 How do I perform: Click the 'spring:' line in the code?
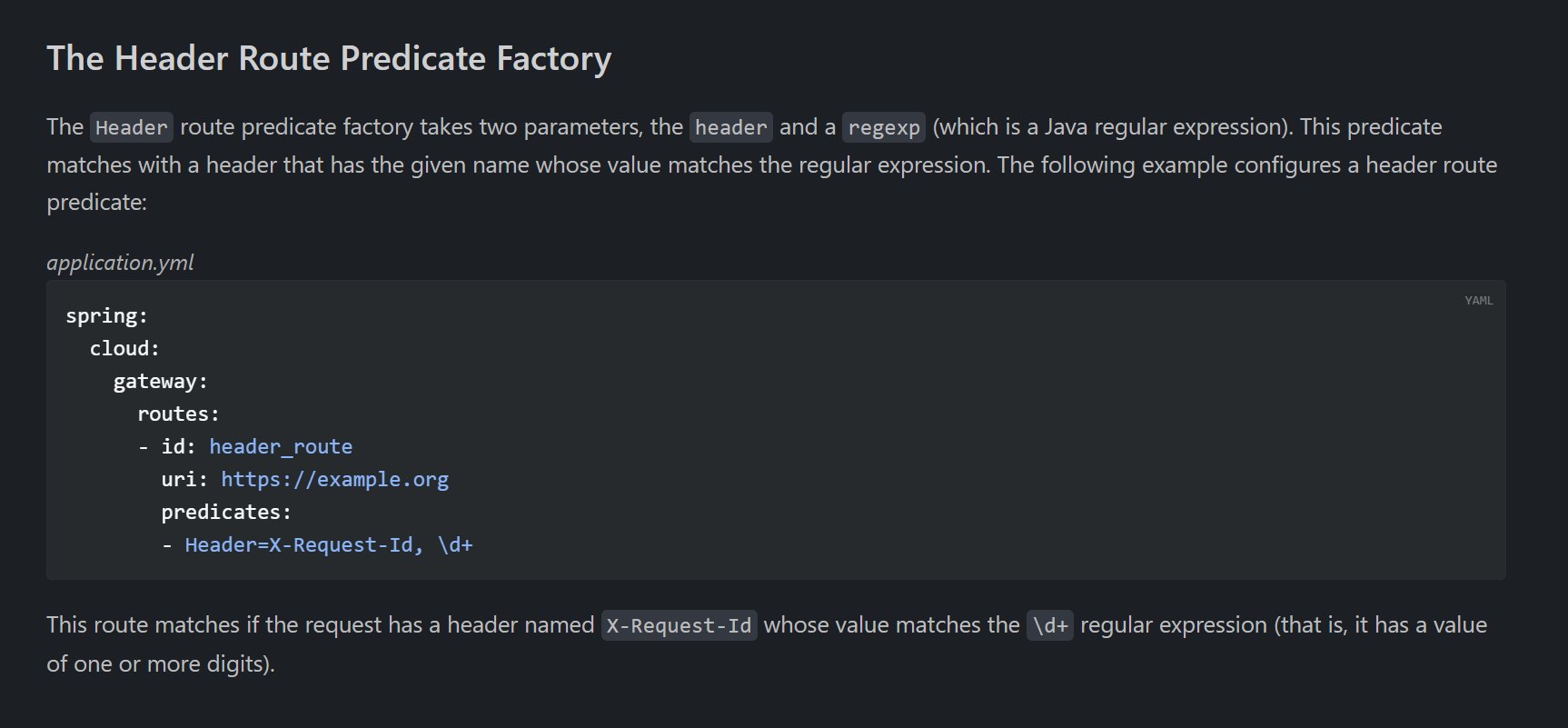[106, 316]
